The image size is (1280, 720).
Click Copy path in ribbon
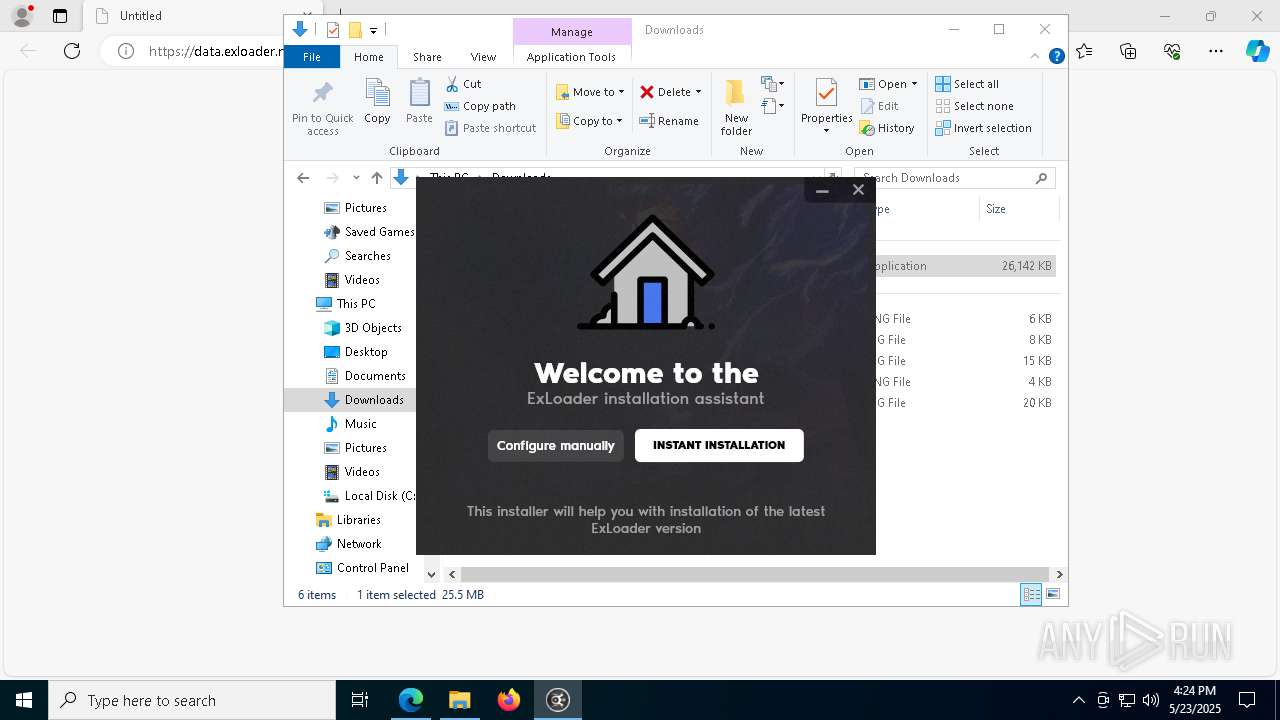pyautogui.click(x=480, y=106)
